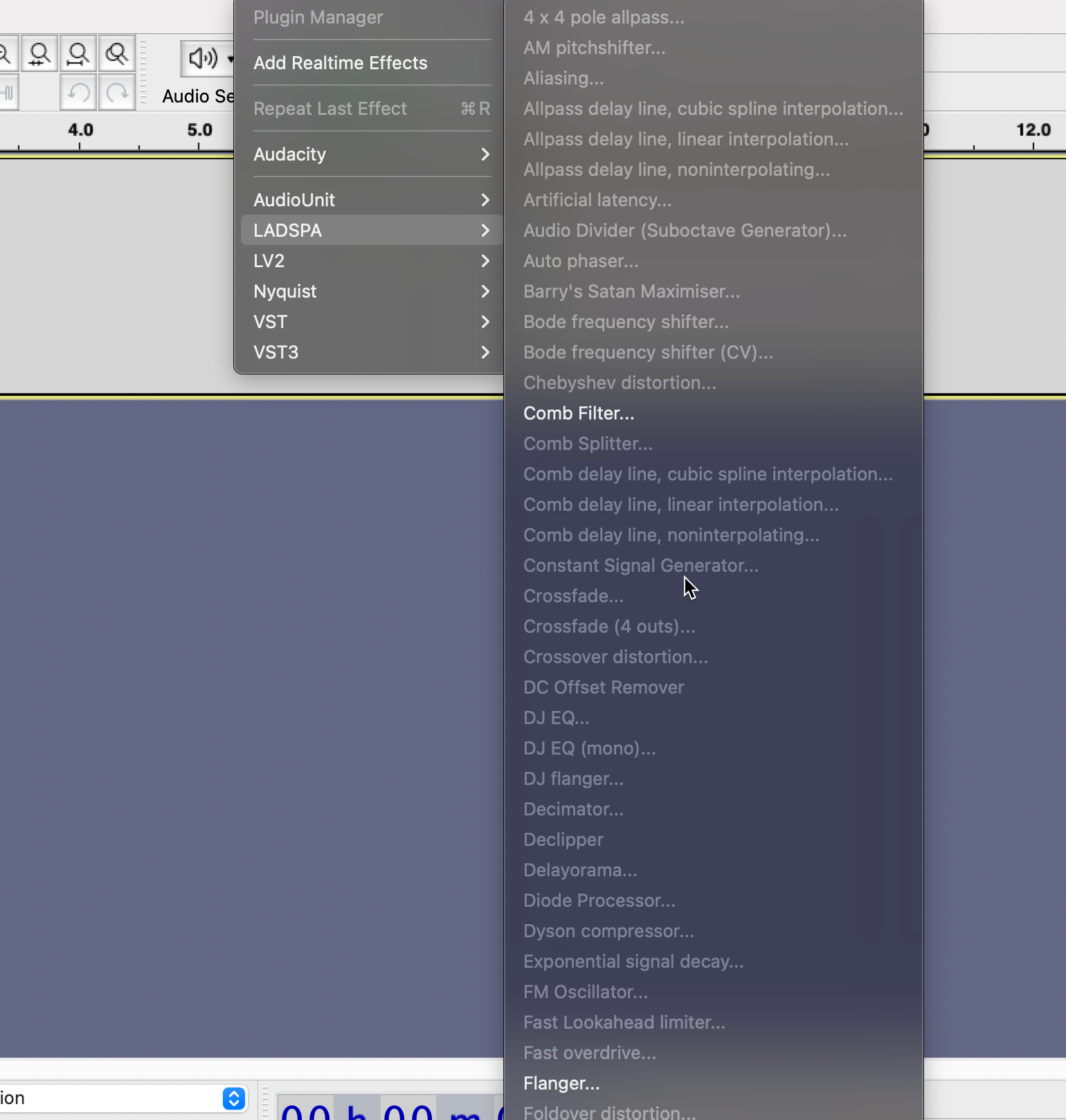Click the Silence Audio Selection icon

coord(8,93)
